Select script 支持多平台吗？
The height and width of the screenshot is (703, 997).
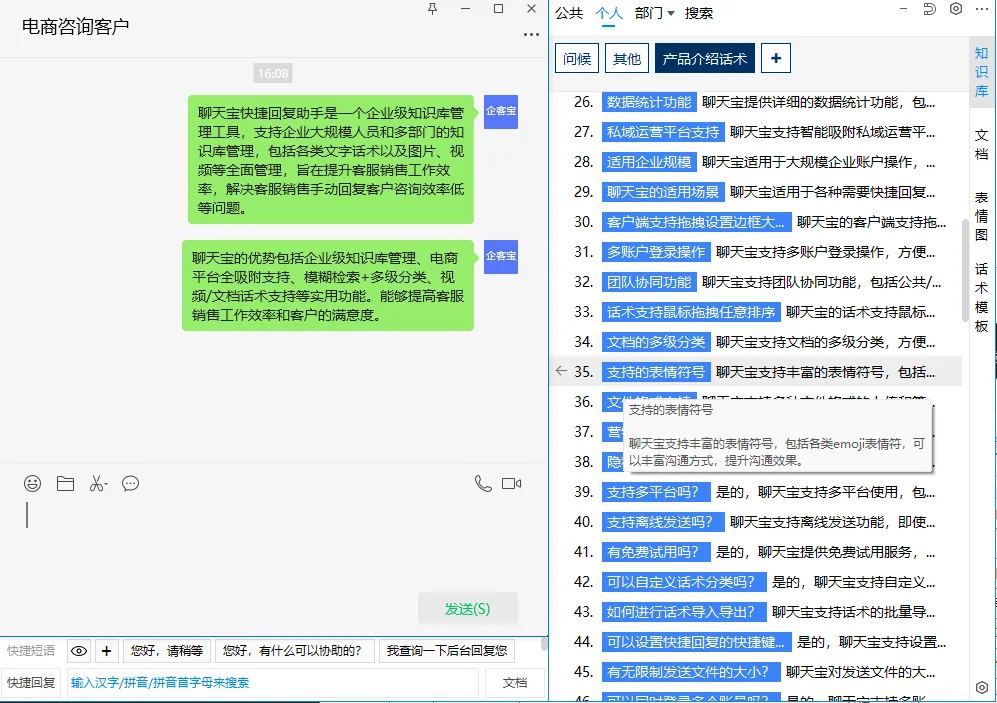tap(656, 492)
